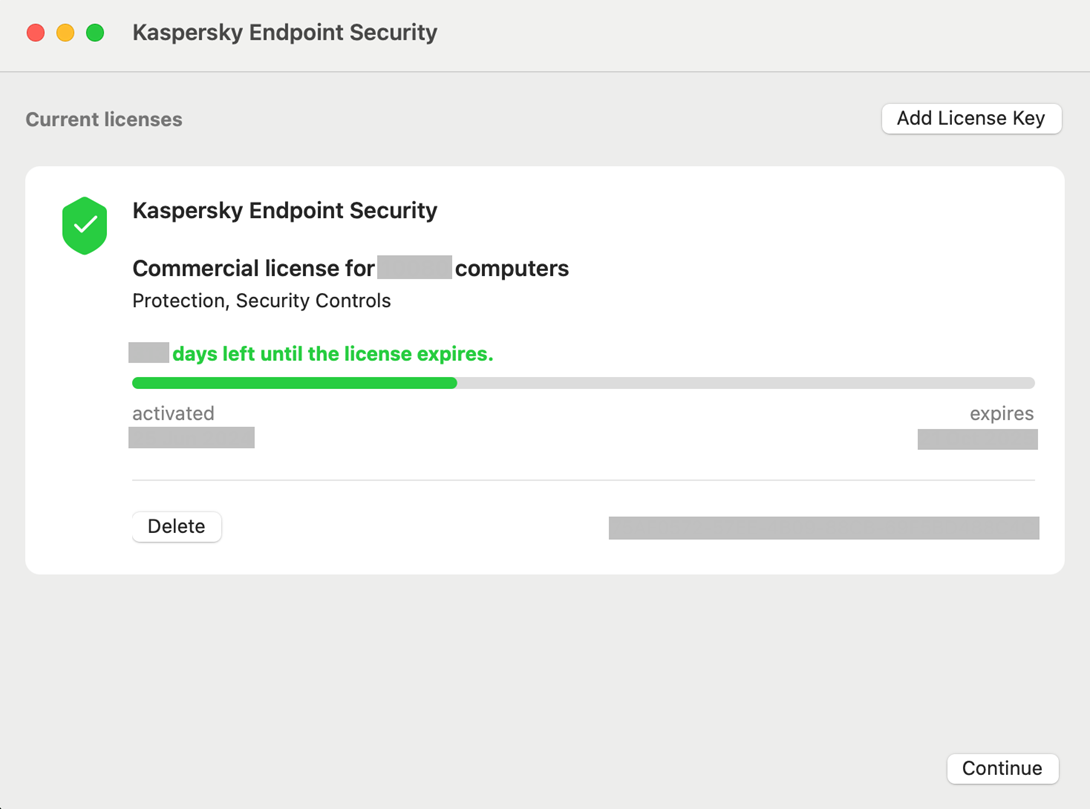Click the green shield checkmark icon

tap(85, 225)
